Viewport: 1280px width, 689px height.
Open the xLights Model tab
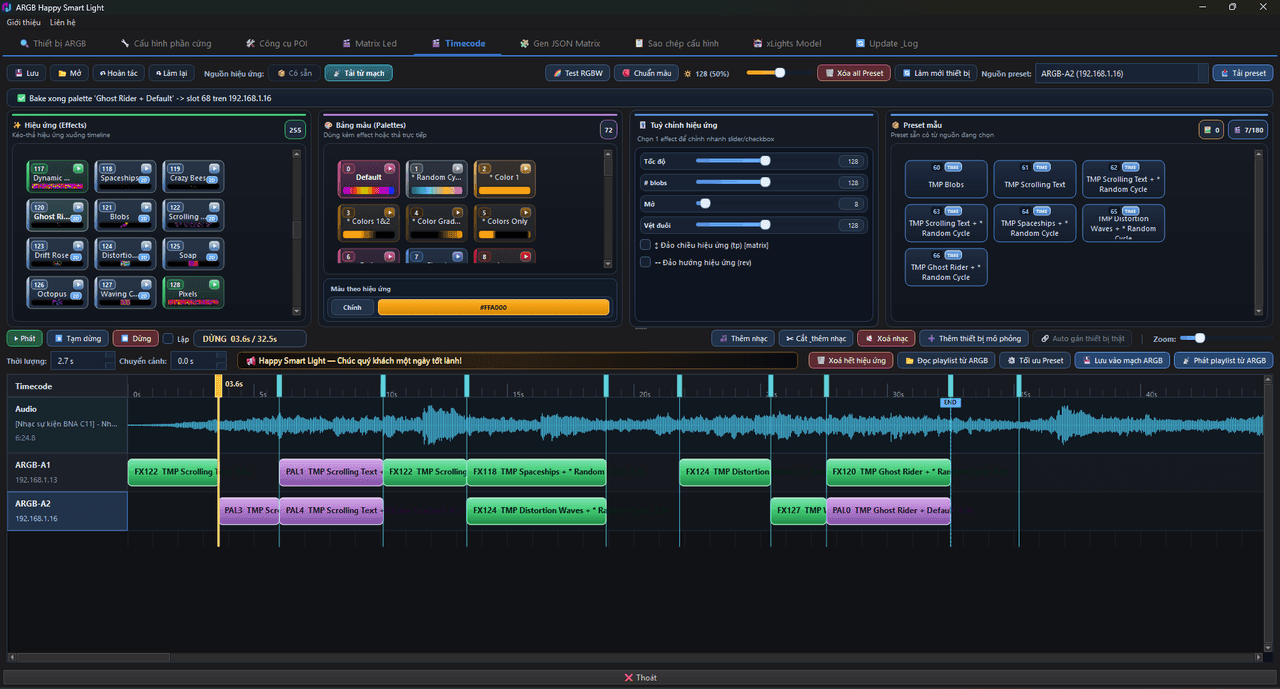tap(788, 44)
